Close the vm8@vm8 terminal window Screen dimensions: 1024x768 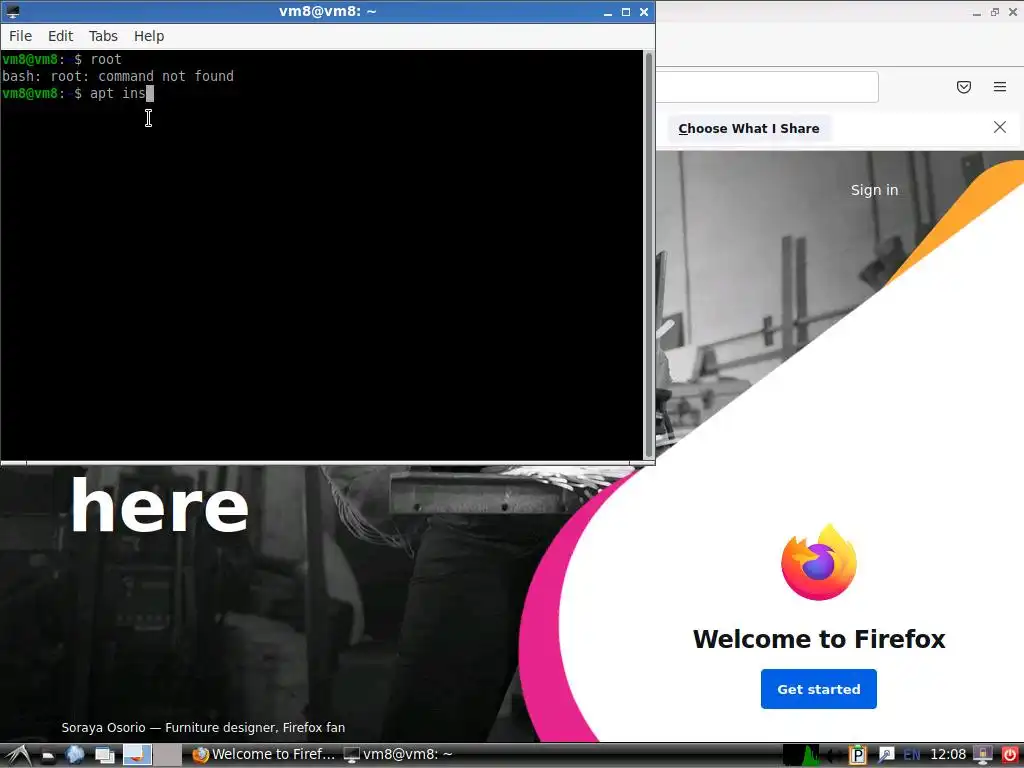click(644, 12)
